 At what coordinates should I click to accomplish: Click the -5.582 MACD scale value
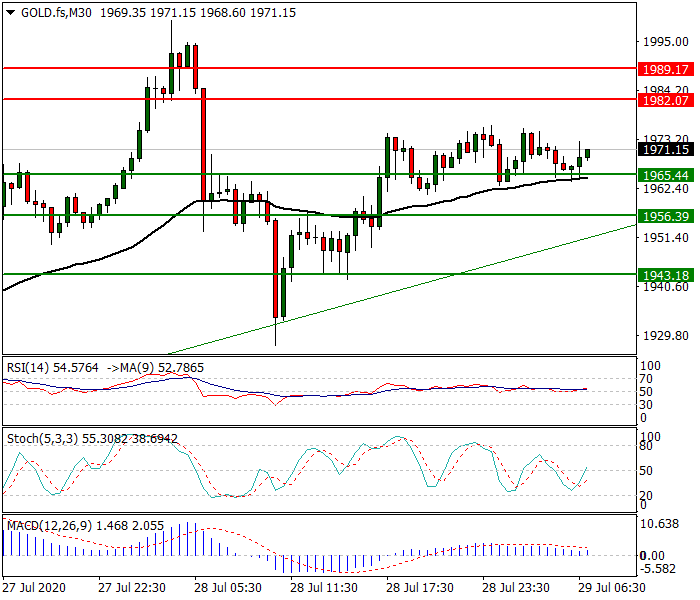point(658,569)
